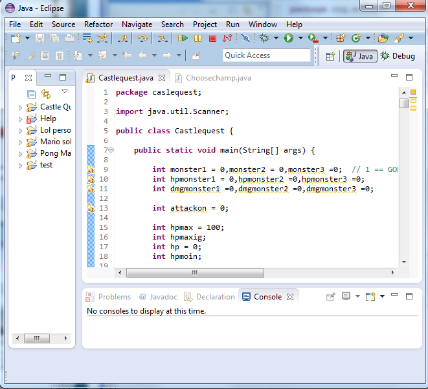
Task: Click the Run External Tools icon
Action: [313, 38]
